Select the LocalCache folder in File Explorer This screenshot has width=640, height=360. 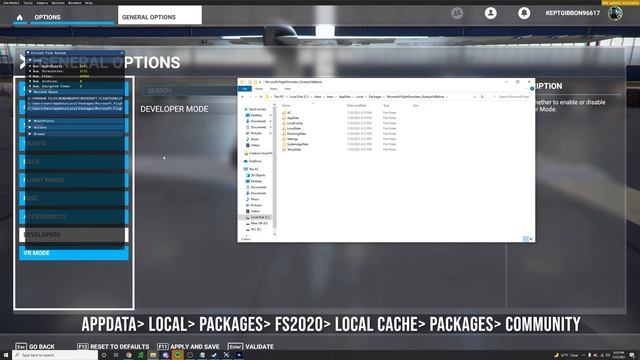click(x=294, y=123)
